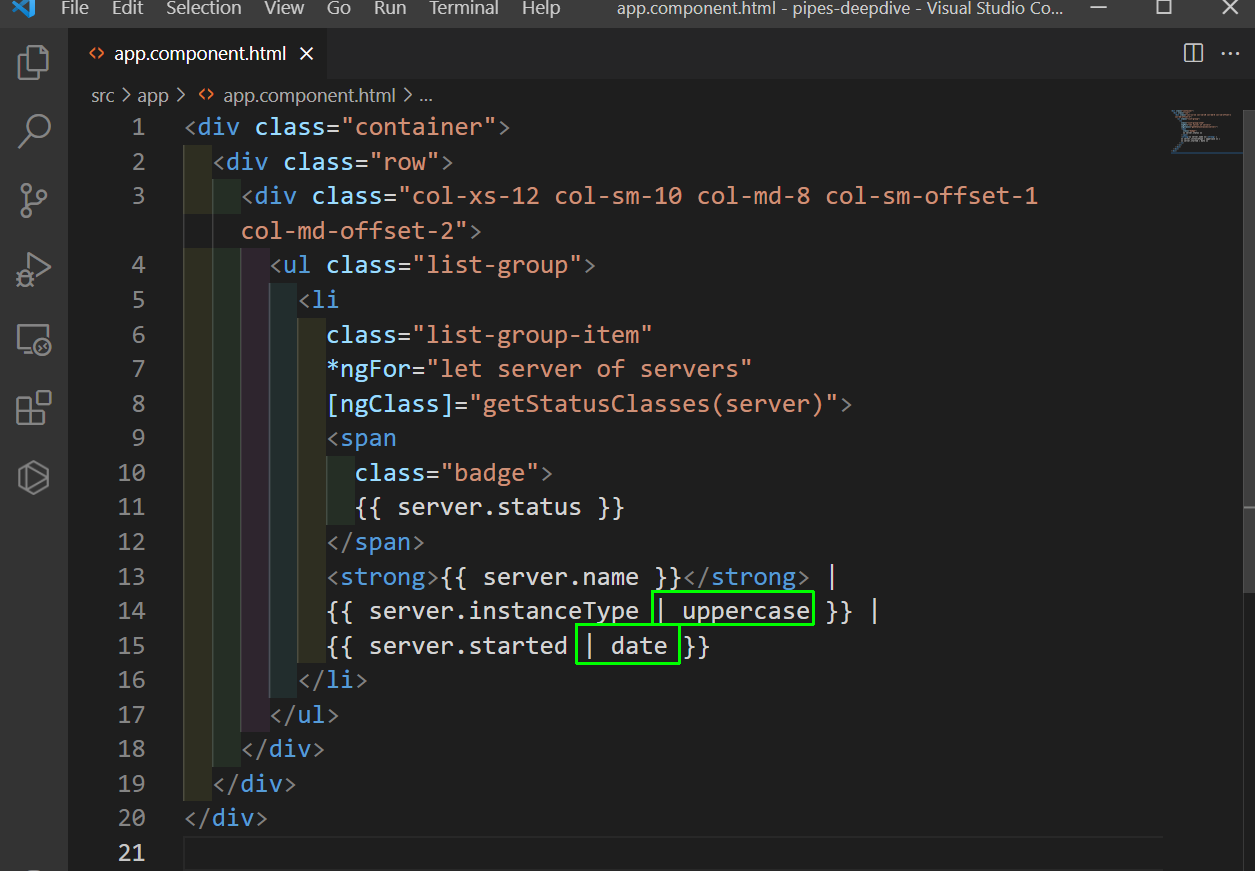Maximize the VS Code window
This screenshot has width=1255, height=871.
(1164, 8)
